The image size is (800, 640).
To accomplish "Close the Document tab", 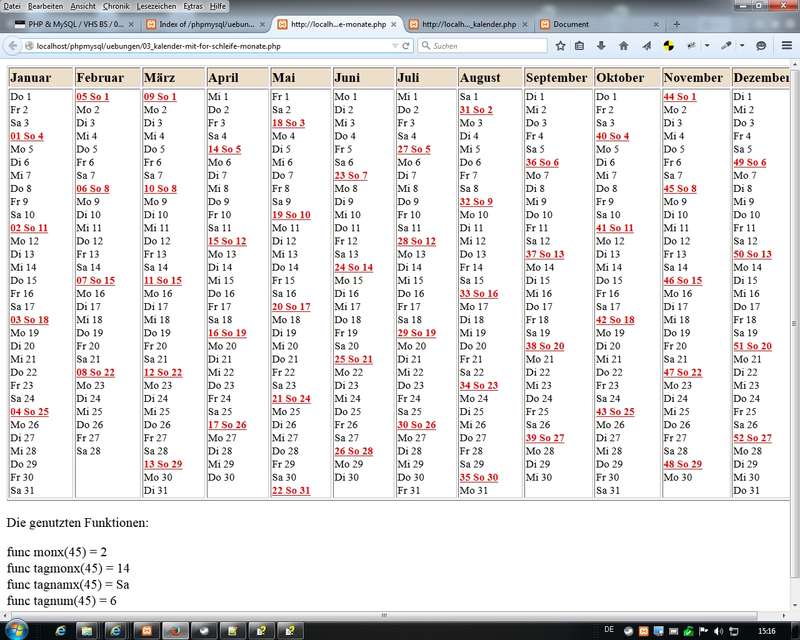I will (656, 24).
